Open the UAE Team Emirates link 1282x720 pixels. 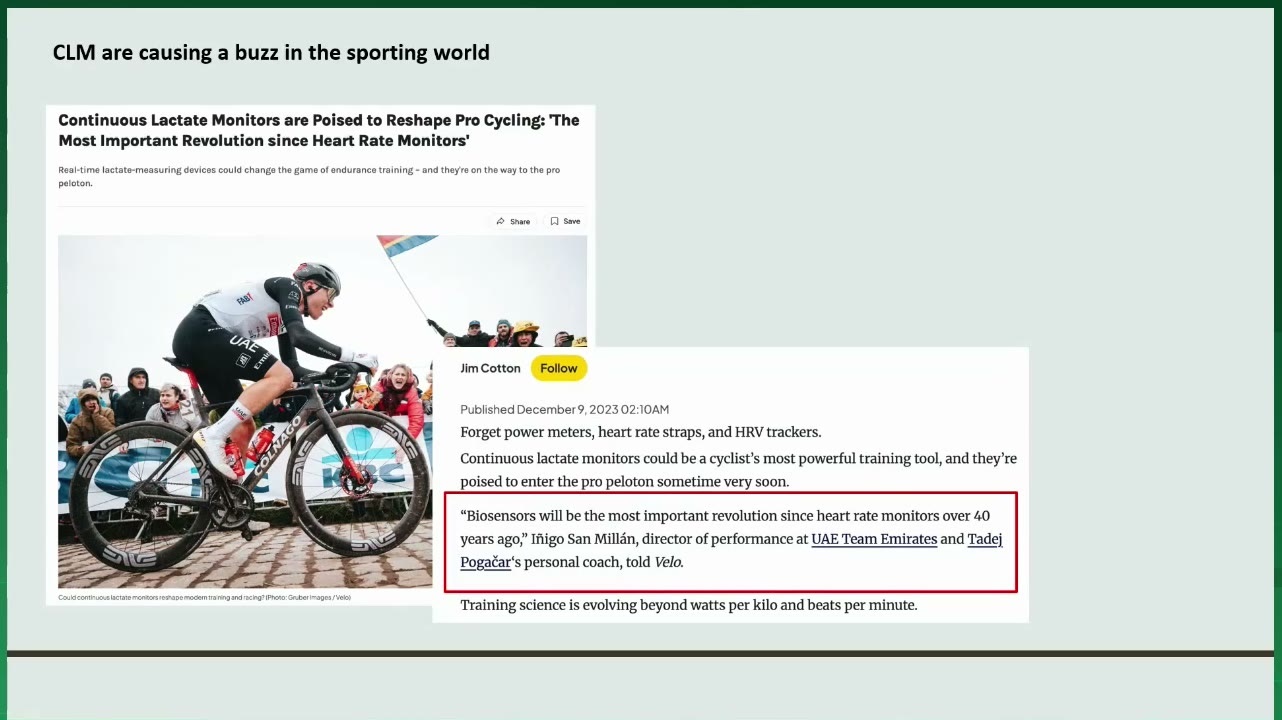pyautogui.click(x=874, y=539)
